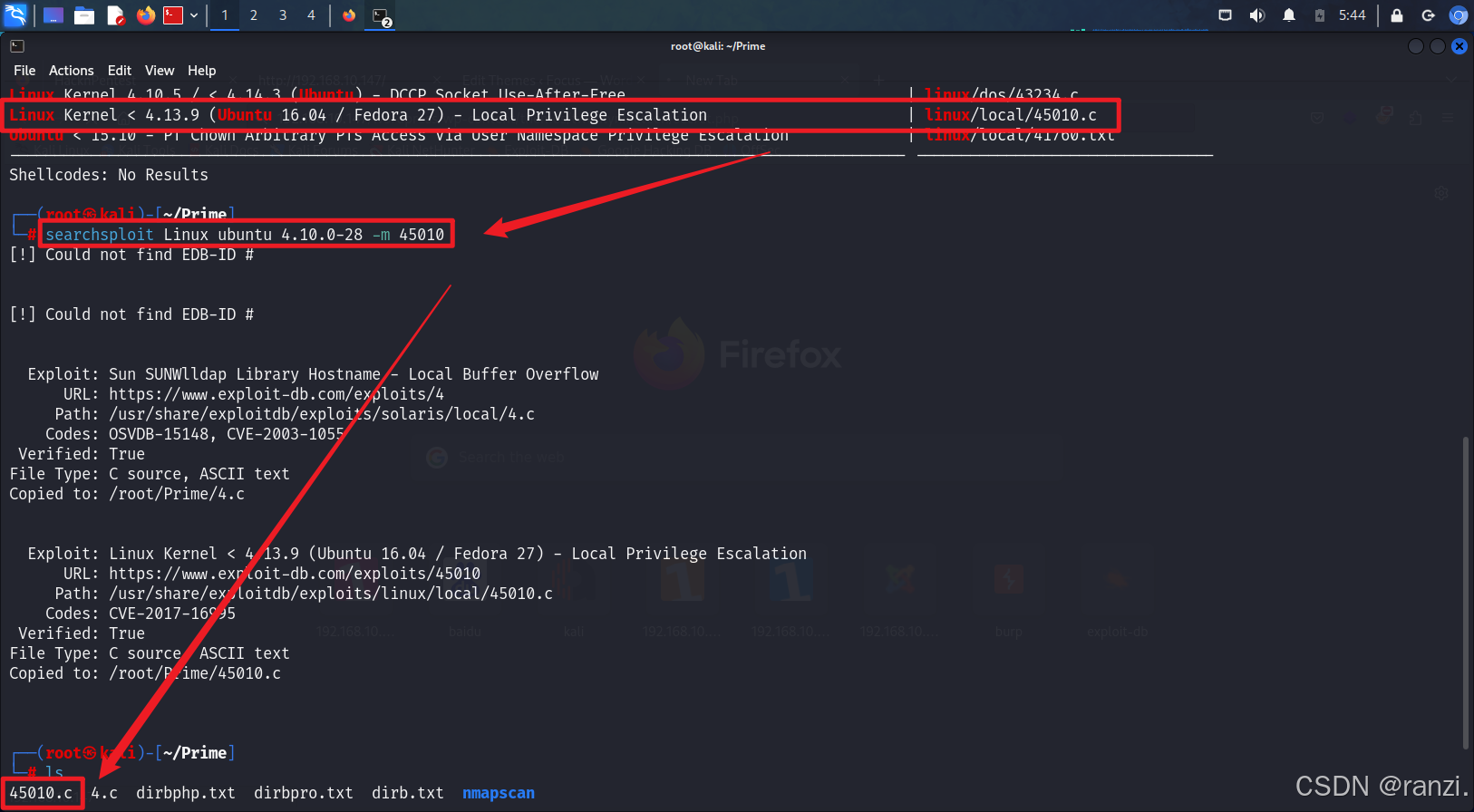Switch to workspace 2

(x=254, y=15)
